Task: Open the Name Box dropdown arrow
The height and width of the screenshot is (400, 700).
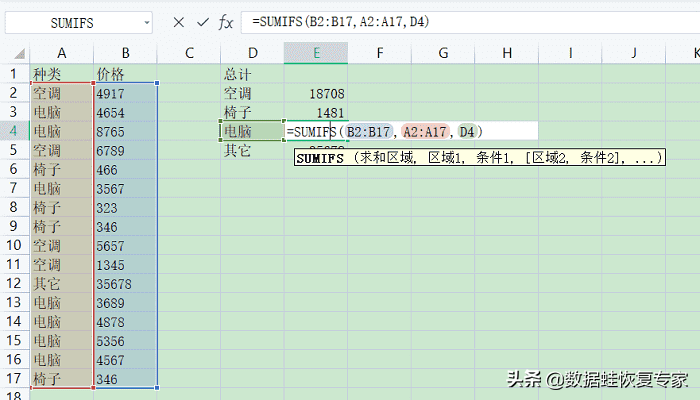Action: [x=146, y=22]
